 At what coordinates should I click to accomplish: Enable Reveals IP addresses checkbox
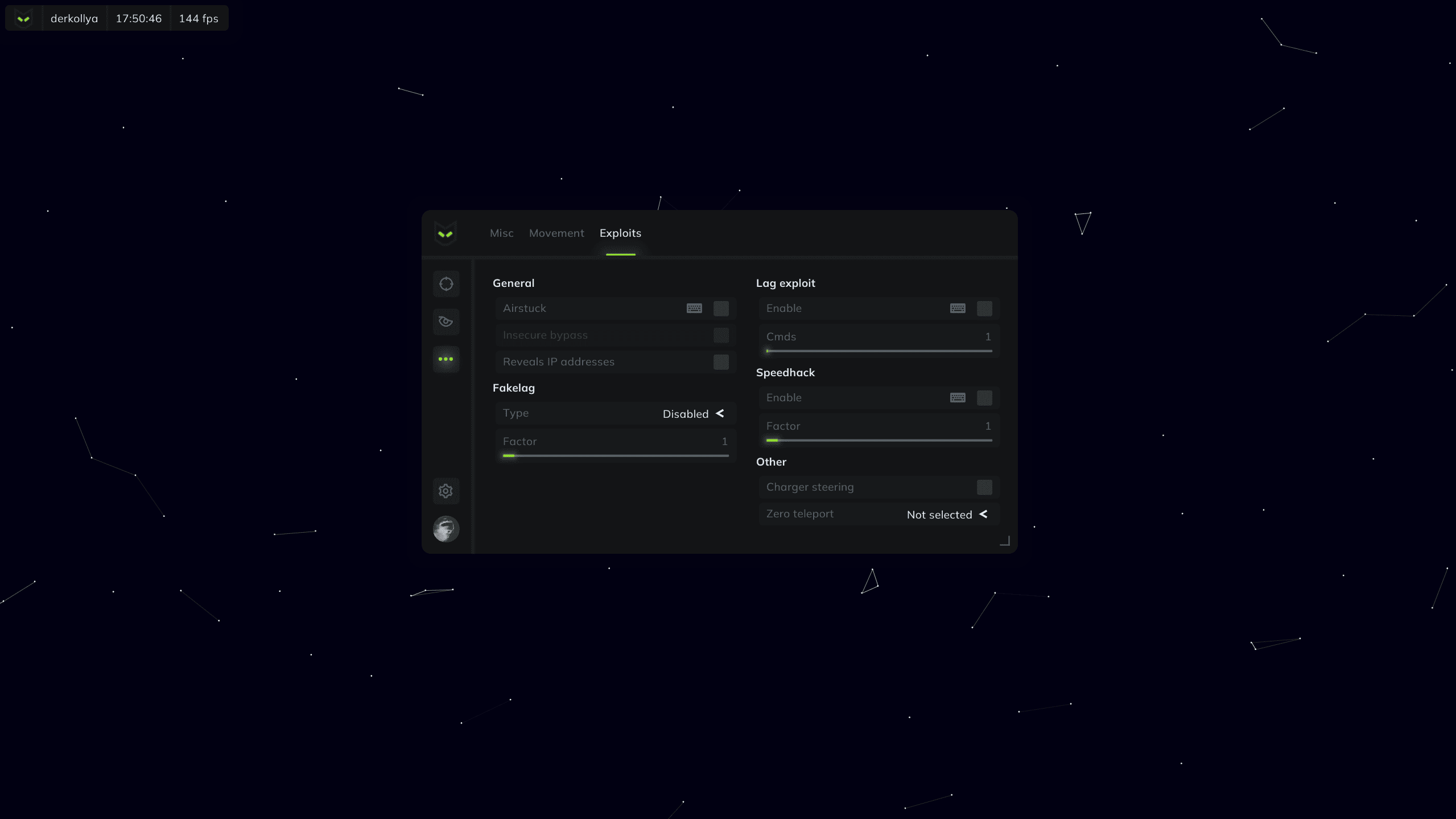tap(720, 362)
